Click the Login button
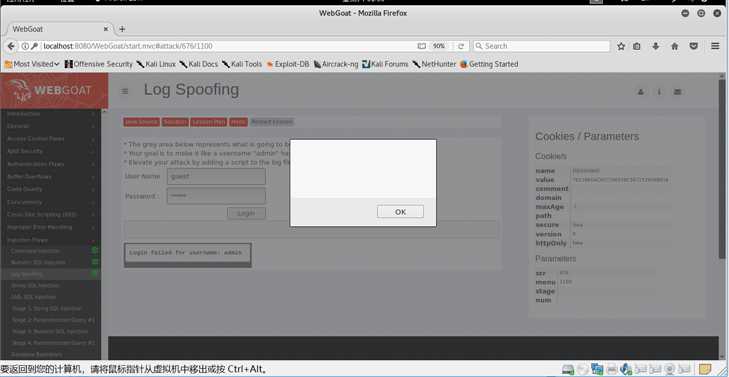729x377 pixels. tap(246, 213)
